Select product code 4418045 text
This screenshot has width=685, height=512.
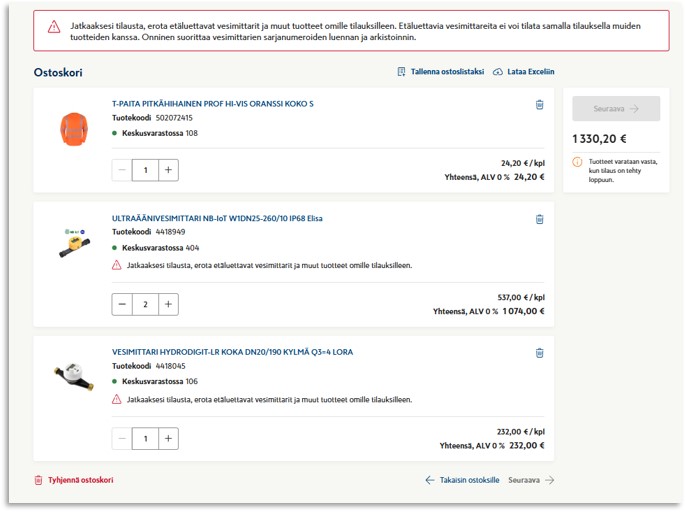(170, 366)
